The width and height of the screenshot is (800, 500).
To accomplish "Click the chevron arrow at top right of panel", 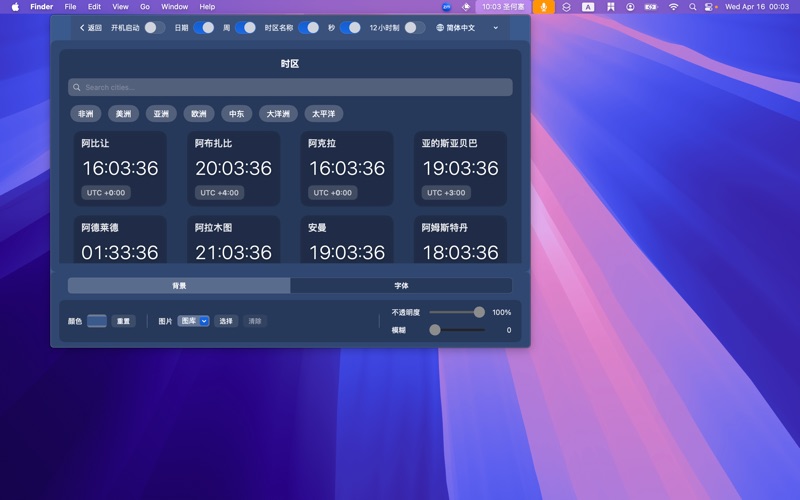I will (x=496, y=28).
